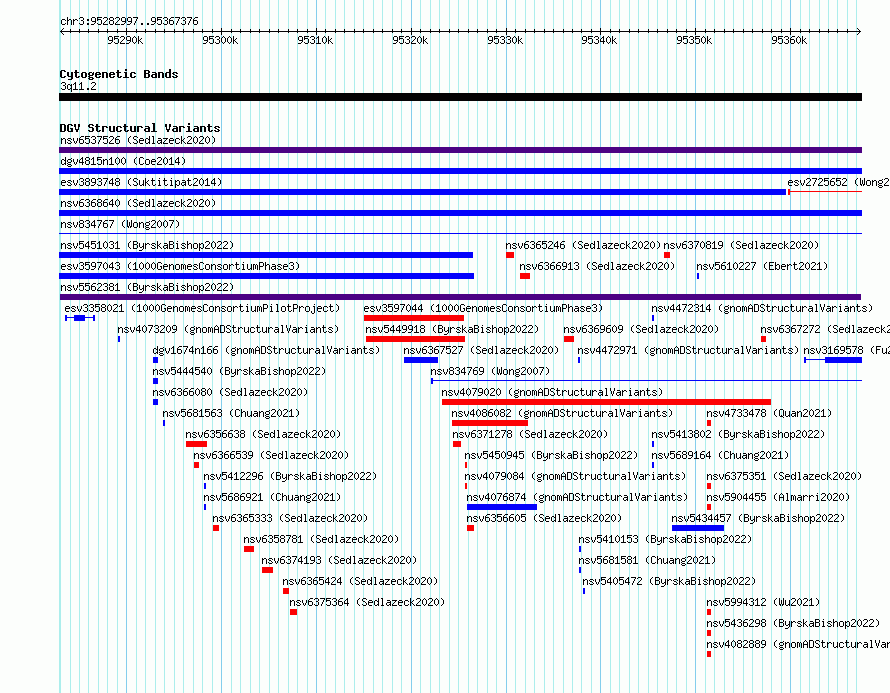This screenshot has width=890, height=693.
Task: Select the nsv5451031 (ByrskaBishop2022) label
Action: tap(147, 245)
